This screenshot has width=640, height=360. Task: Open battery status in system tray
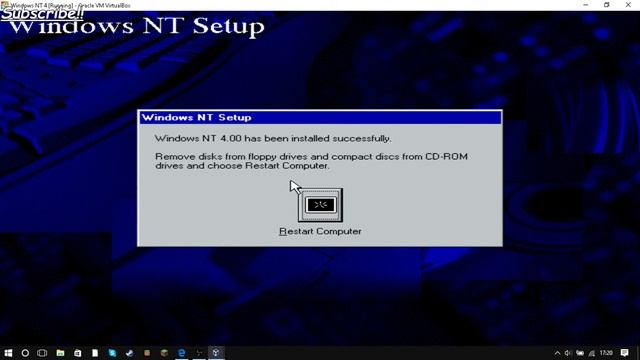point(580,353)
